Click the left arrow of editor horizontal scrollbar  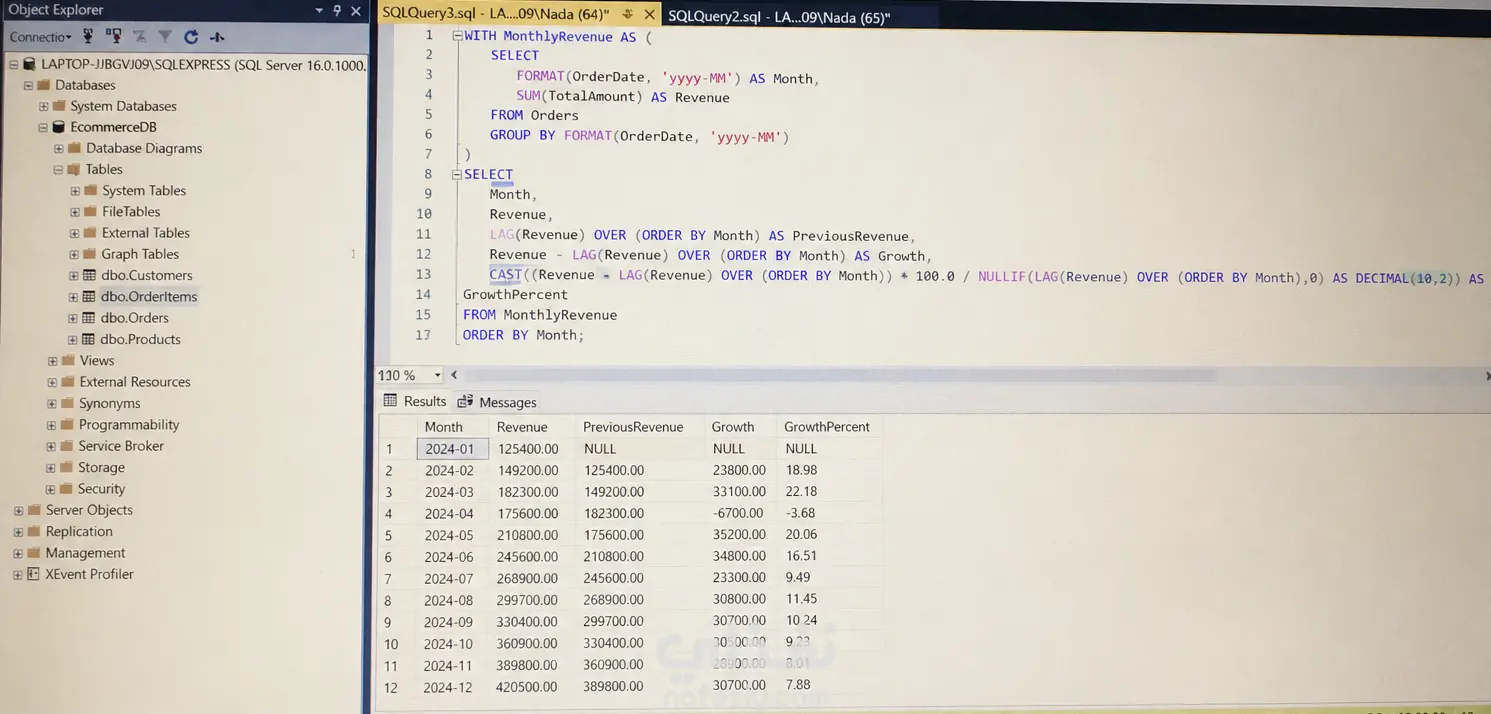tap(454, 375)
